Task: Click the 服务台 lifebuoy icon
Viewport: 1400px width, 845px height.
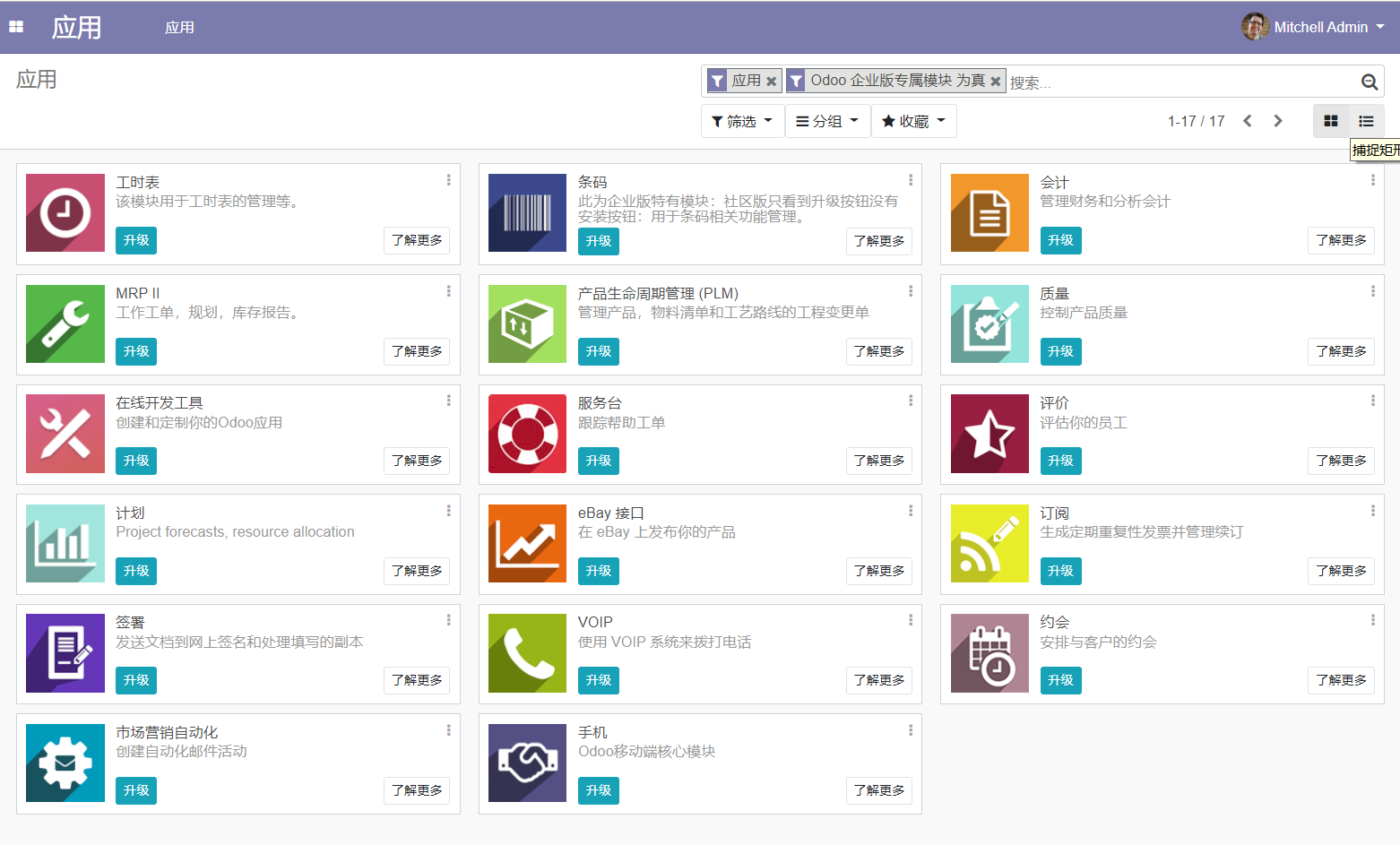Action: 527,434
